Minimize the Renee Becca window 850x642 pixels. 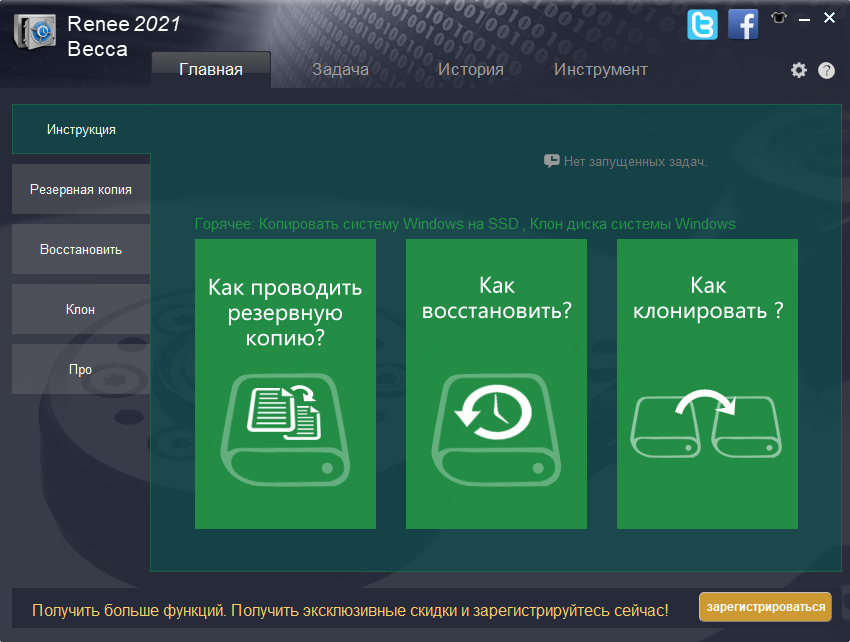click(804, 20)
